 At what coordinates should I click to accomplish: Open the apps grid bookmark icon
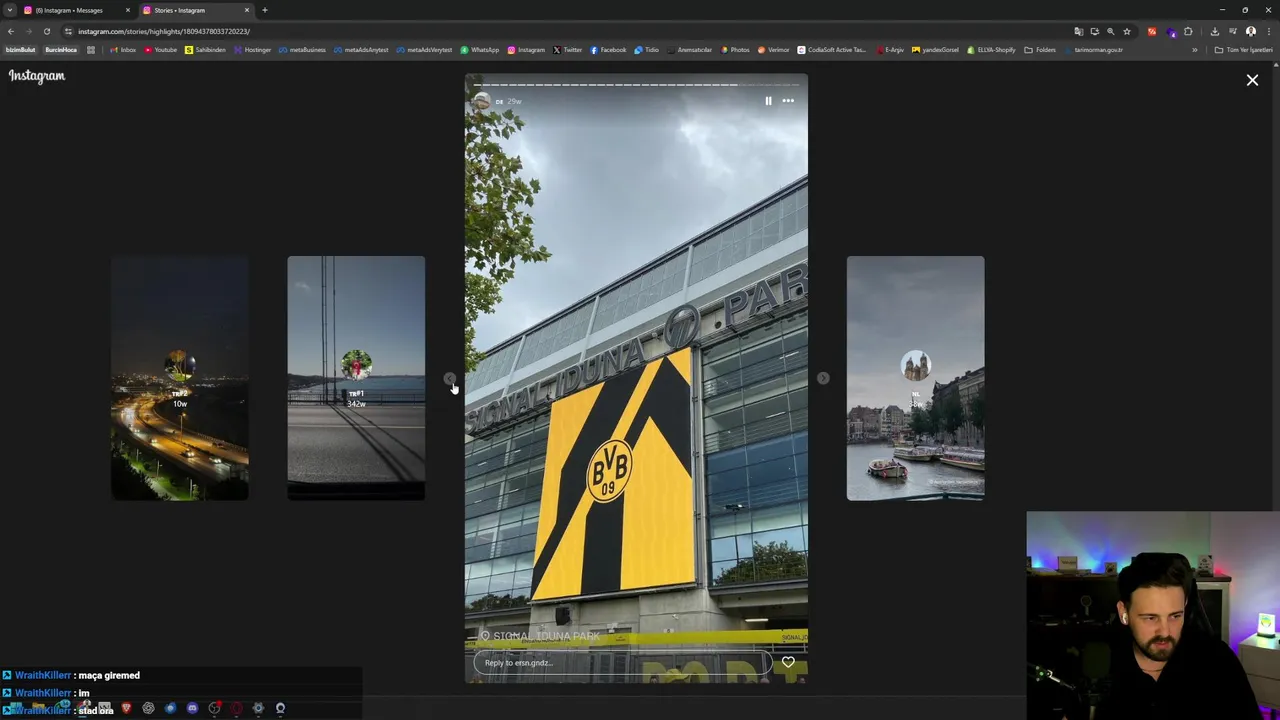coord(91,50)
